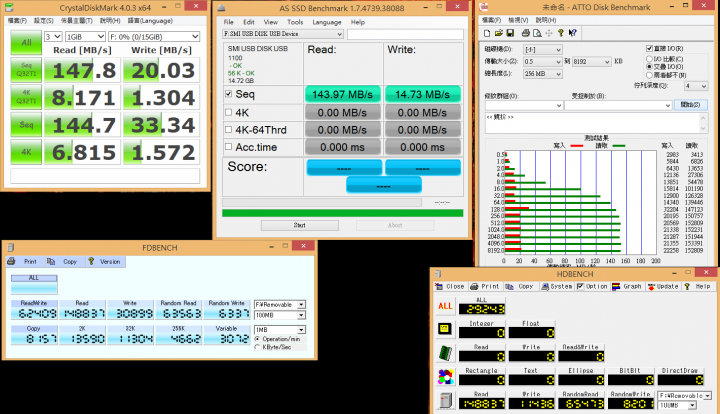Click Print in the HDBENCH toolbar
This screenshot has height=414, width=720.
pos(485,286)
